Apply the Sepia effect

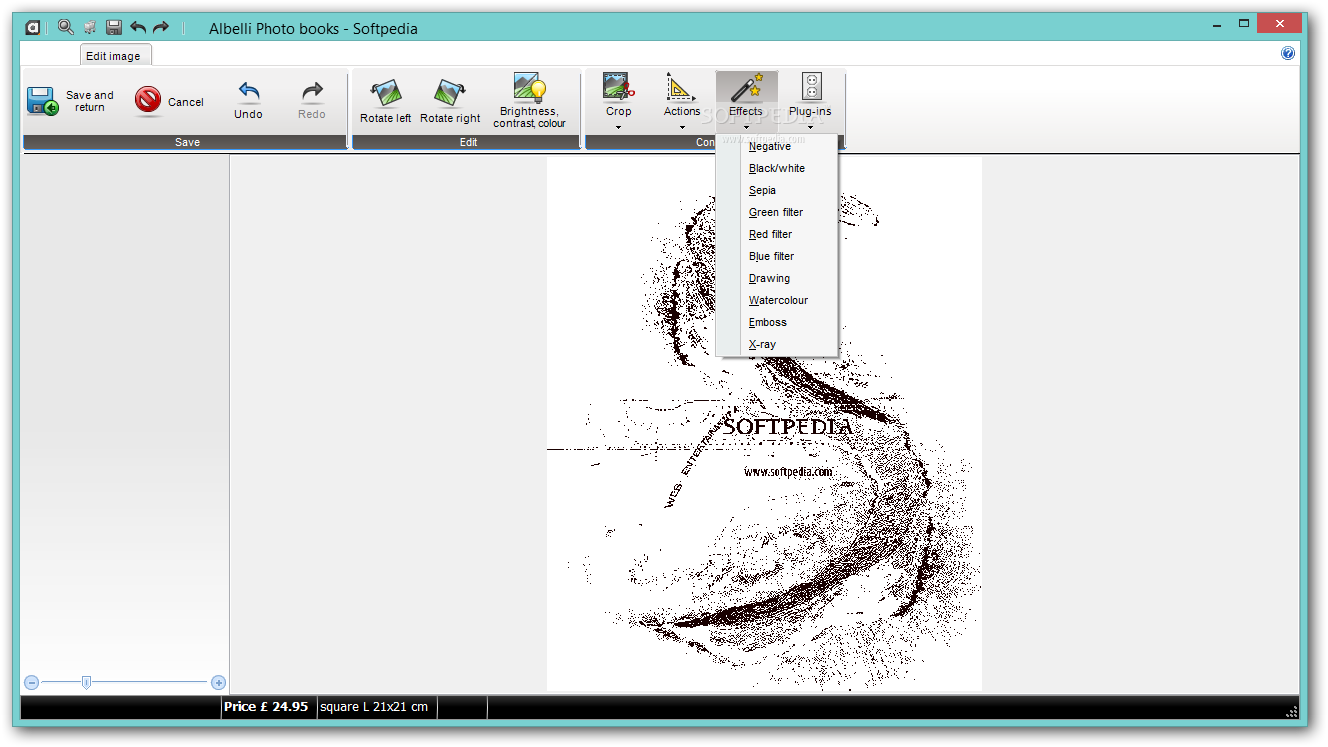(x=777, y=190)
